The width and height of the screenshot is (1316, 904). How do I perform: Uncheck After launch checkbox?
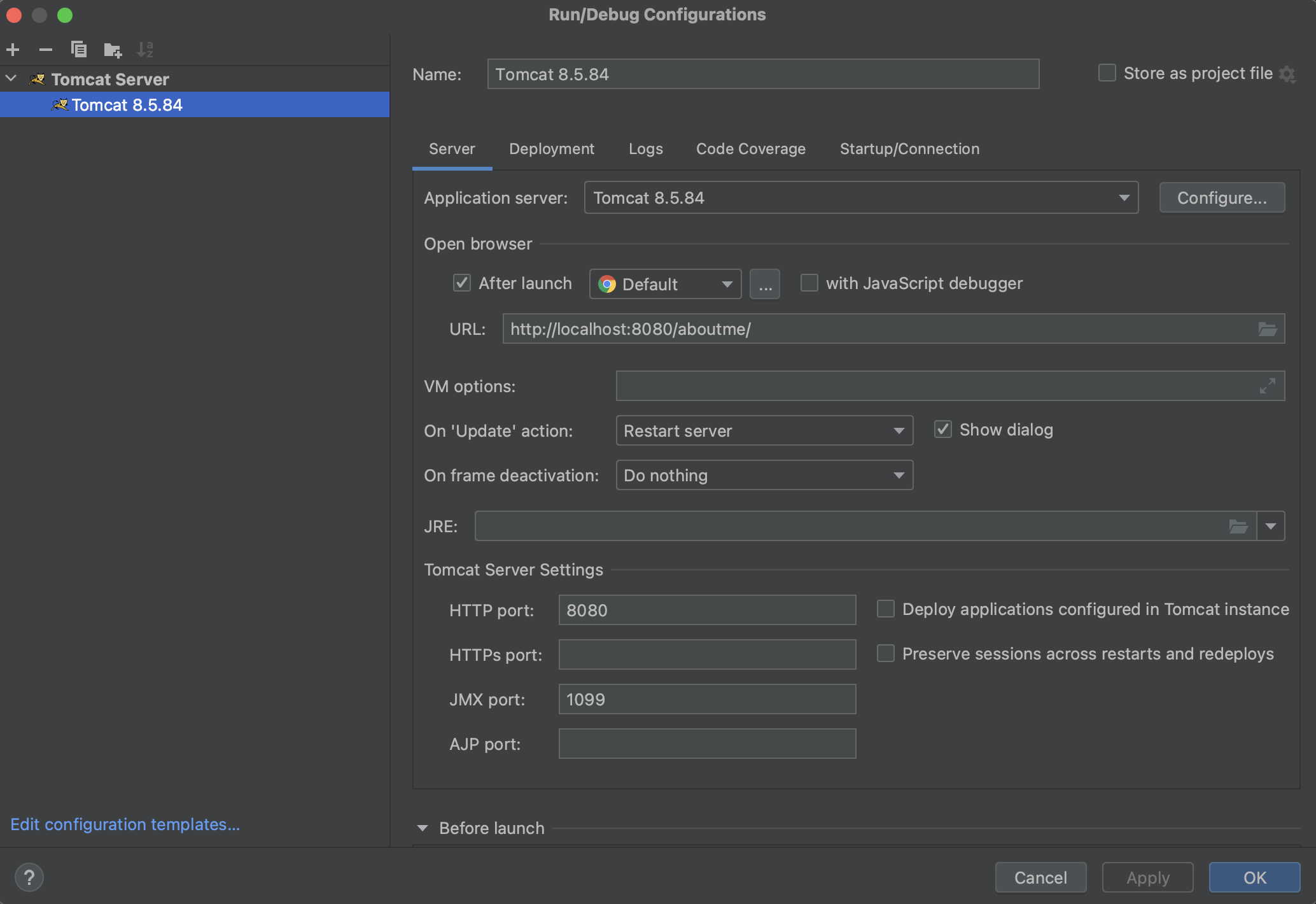pyautogui.click(x=462, y=283)
